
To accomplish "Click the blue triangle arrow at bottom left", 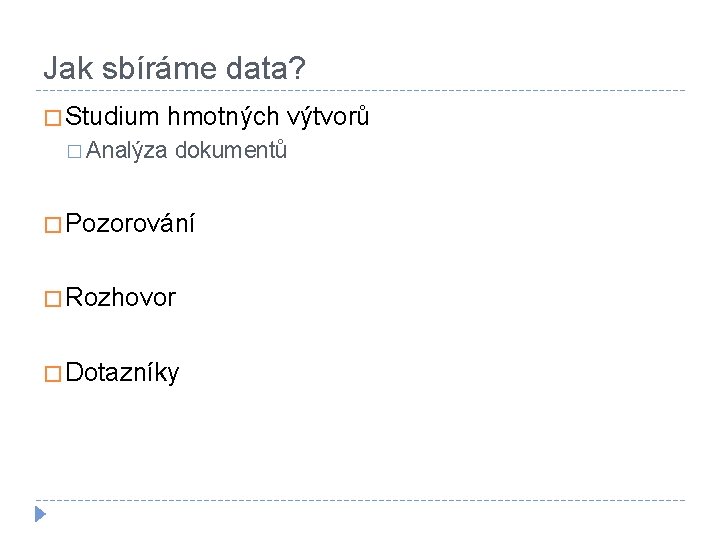I will (x=40, y=515).
